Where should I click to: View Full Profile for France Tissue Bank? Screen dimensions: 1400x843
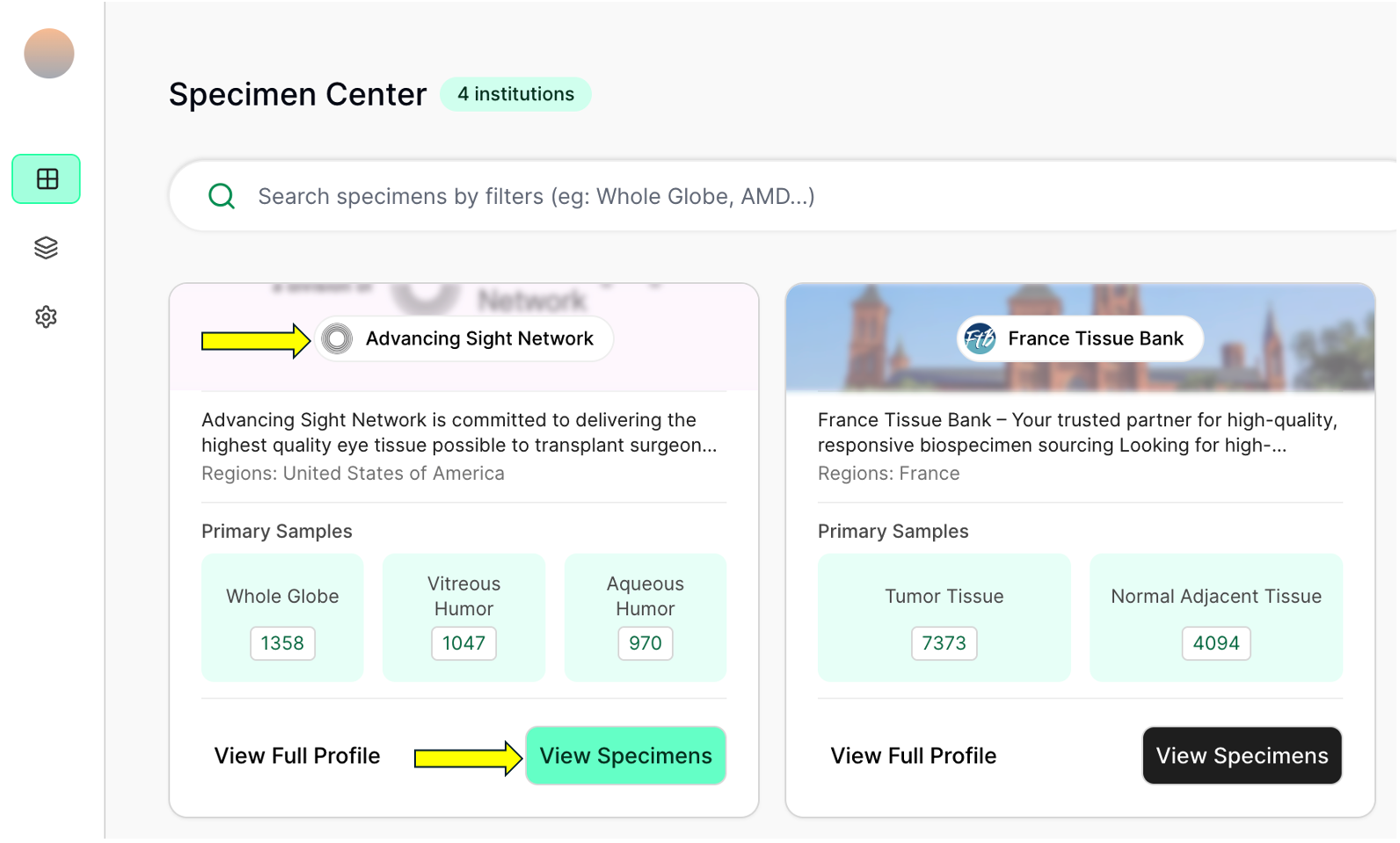[914, 756]
